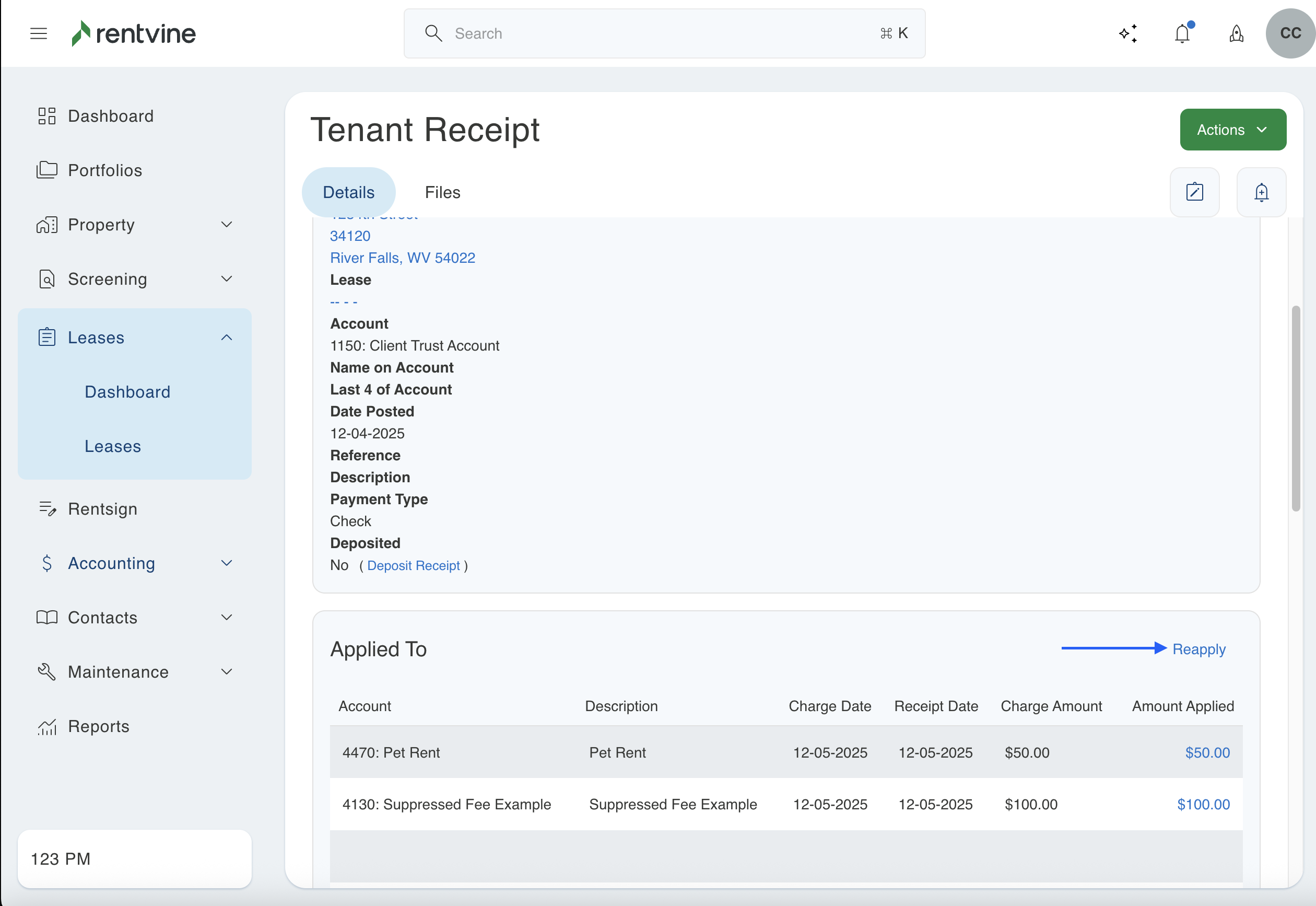Image resolution: width=1316 pixels, height=906 pixels.
Task: Expand the Maintenance menu chevron
Action: (226, 671)
